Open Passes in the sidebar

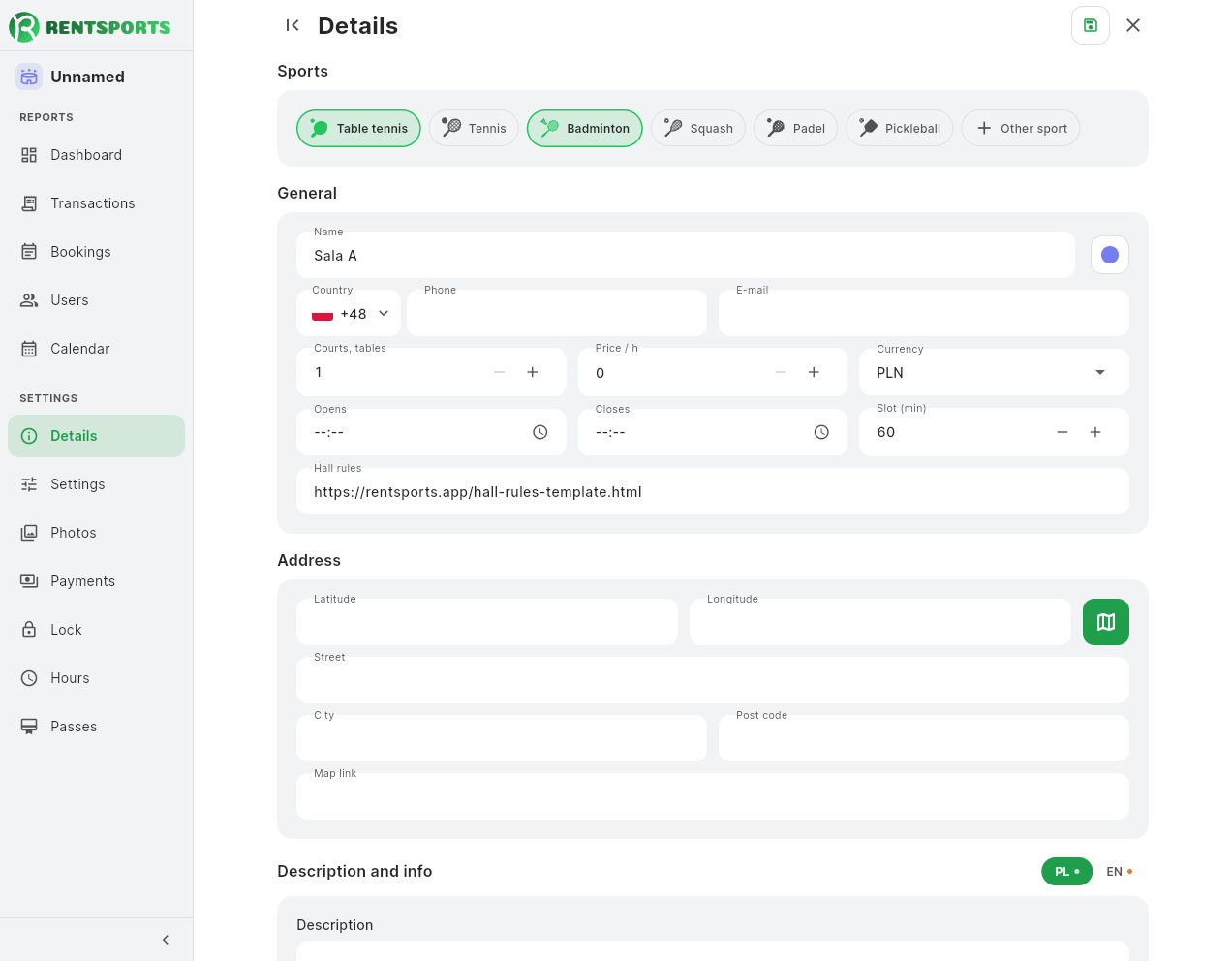pos(96,727)
